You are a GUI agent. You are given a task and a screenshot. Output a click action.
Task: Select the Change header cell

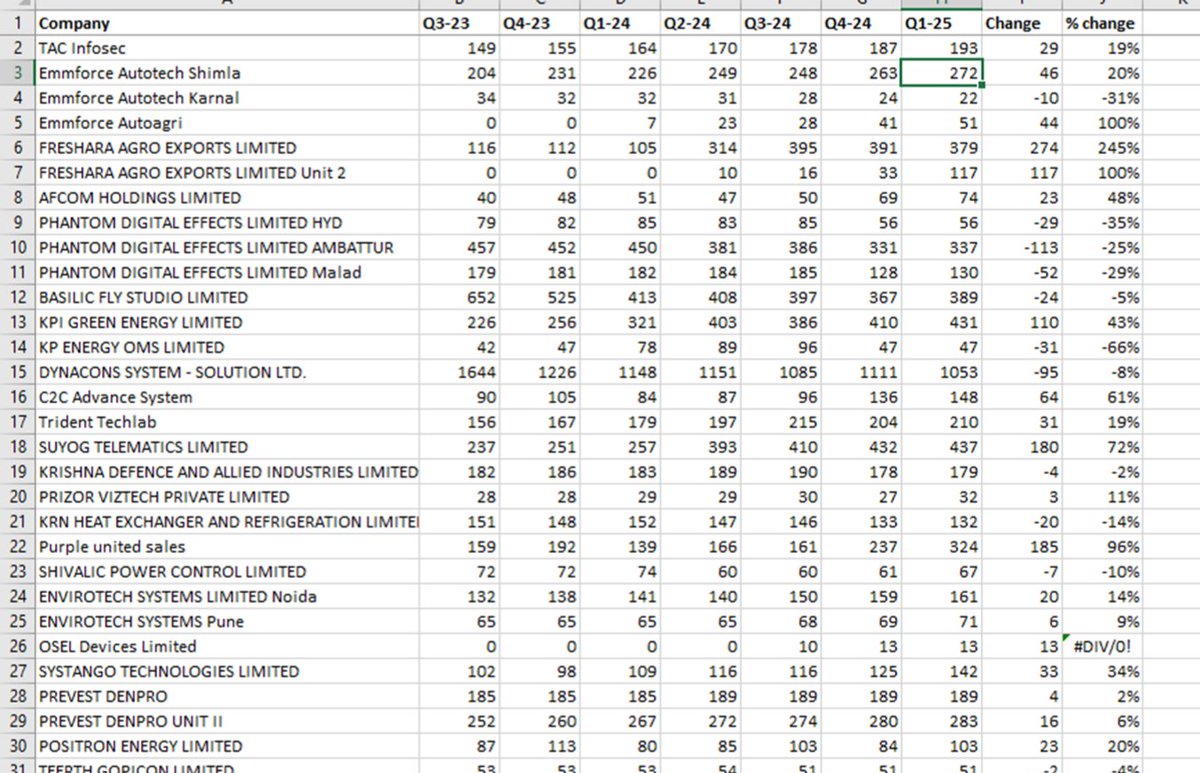[x=1022, y=23]
